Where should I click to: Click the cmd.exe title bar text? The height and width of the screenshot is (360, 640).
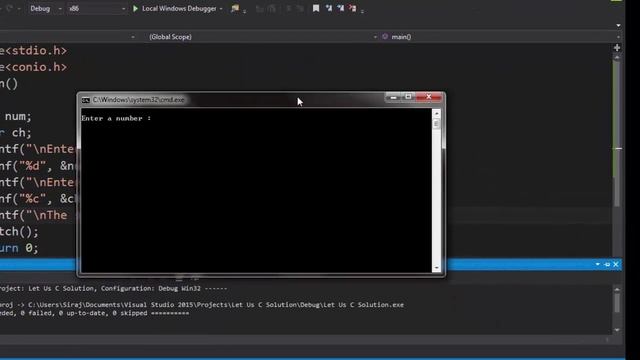tap(138, 100)
